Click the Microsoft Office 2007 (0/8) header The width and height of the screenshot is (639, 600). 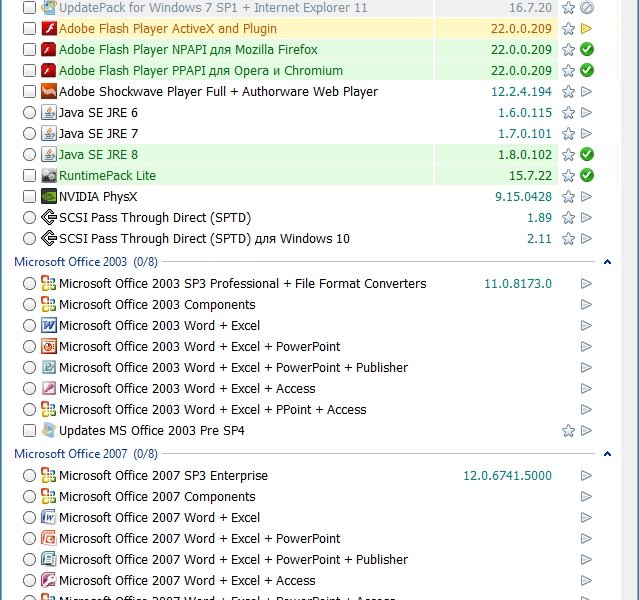click(86, 454)
